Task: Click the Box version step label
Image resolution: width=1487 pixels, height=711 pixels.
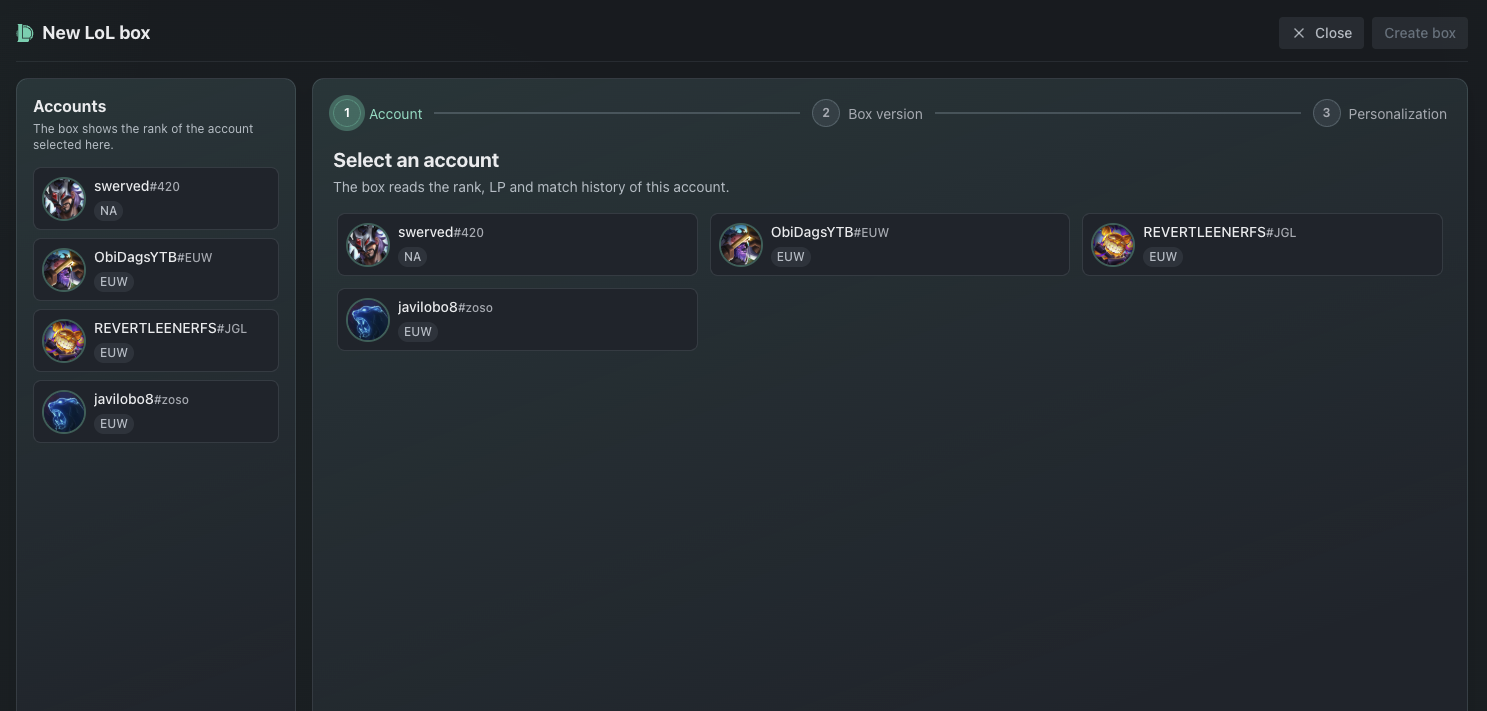Action: click(x=885, y=114)
